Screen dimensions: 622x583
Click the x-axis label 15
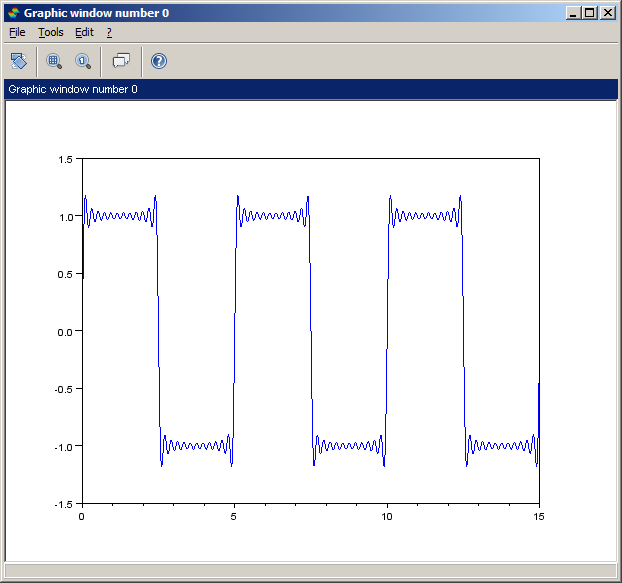pyautogui.click(x=539, y=516)
